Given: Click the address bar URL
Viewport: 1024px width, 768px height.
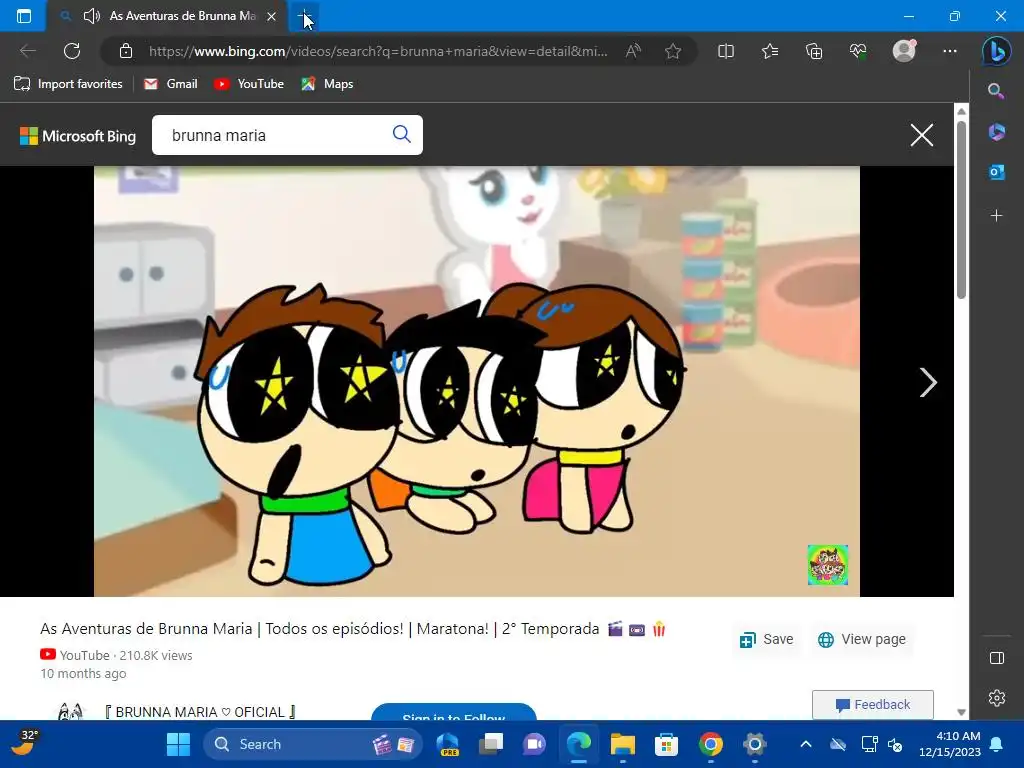Looking at the screenshot, I should point(377,51).
